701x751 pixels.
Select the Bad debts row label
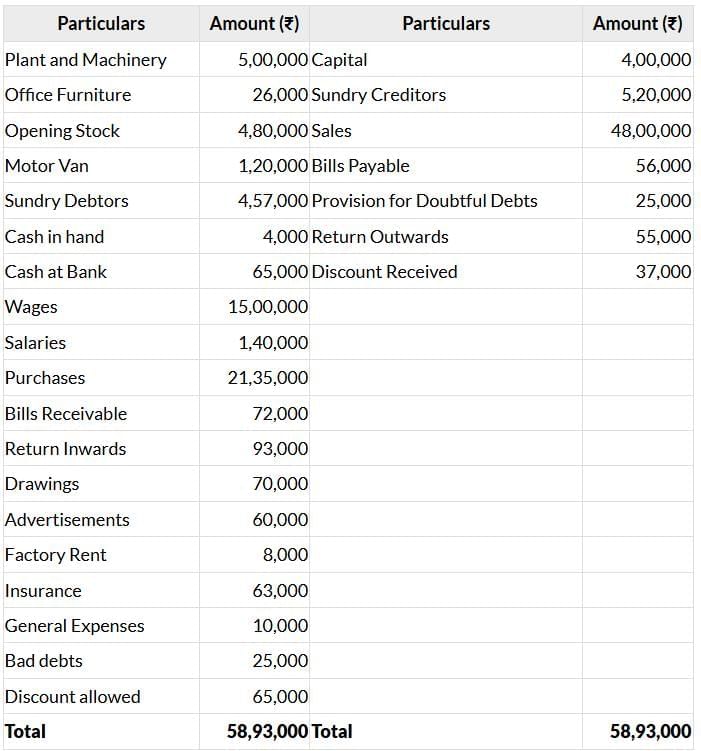(x=44, y=661)
